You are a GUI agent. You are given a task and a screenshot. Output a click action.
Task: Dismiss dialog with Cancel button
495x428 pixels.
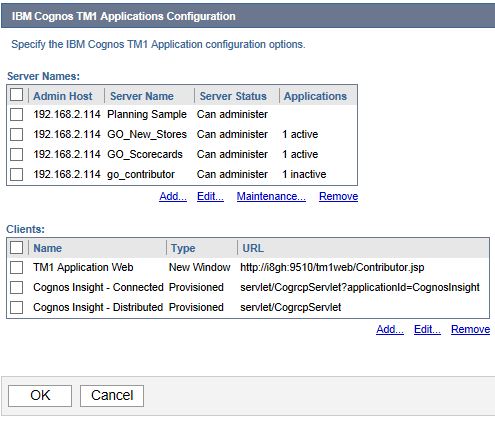point(112,396)
